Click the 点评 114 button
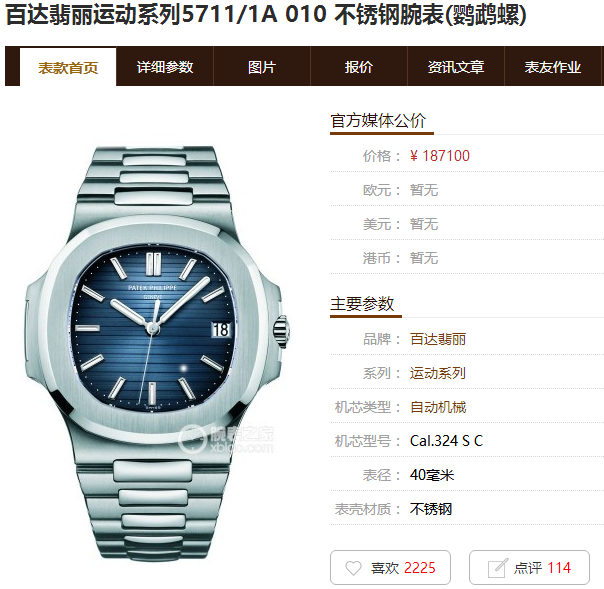 [x=529, y=567]
